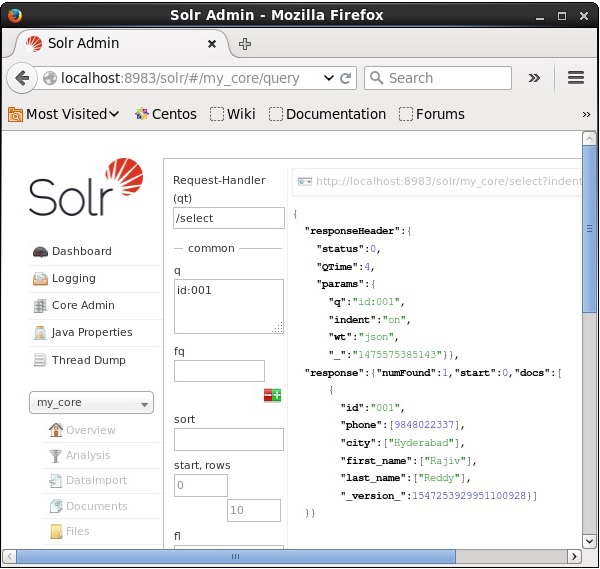Open the my_core core selector dropdown
Image resolution: width=600 pixels, height=569 pixels.
click(x=91, y=403)
